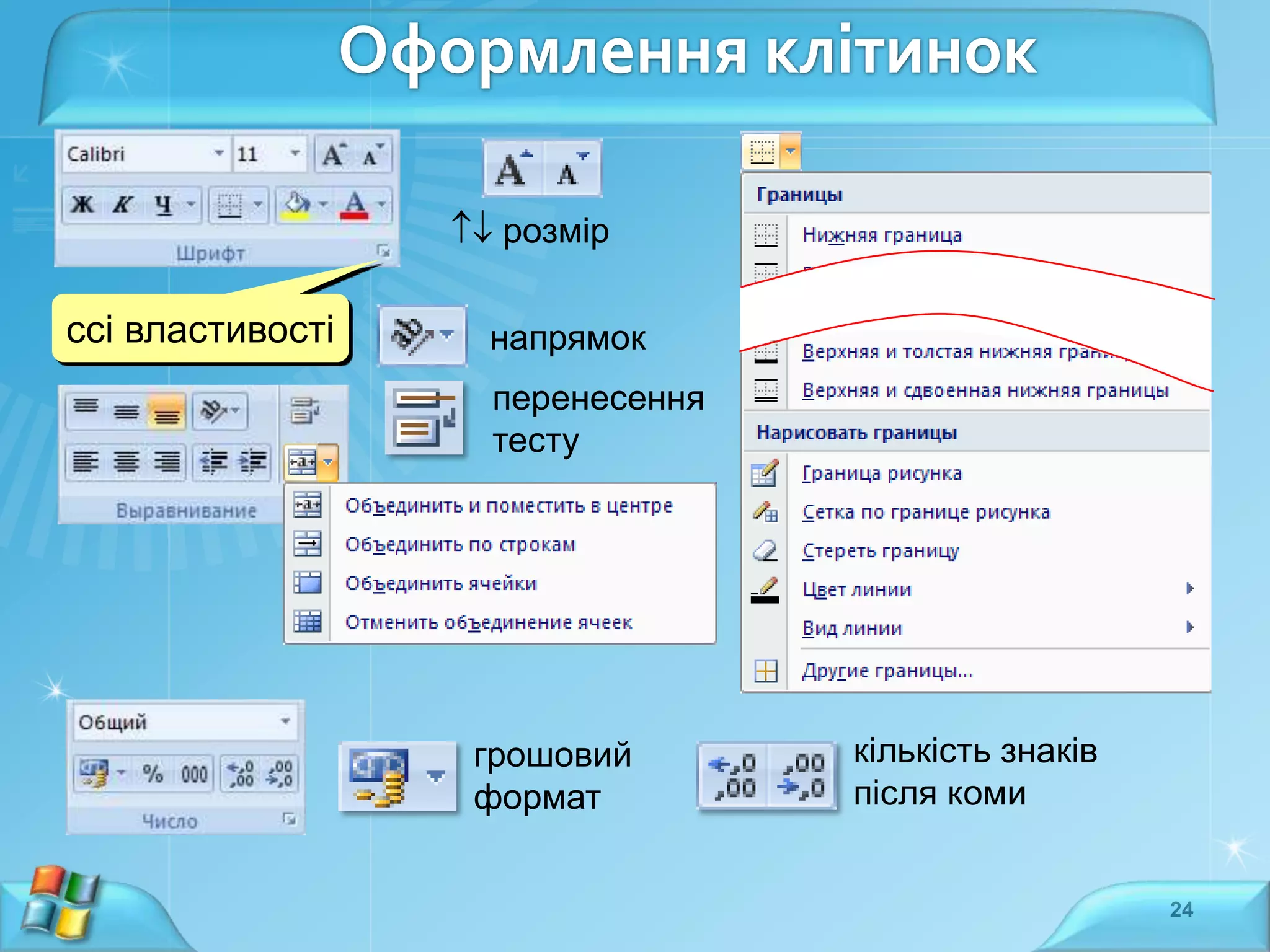Click large shrink font A icon
This screenshot has height=952, width=1270.
[572, 168]
